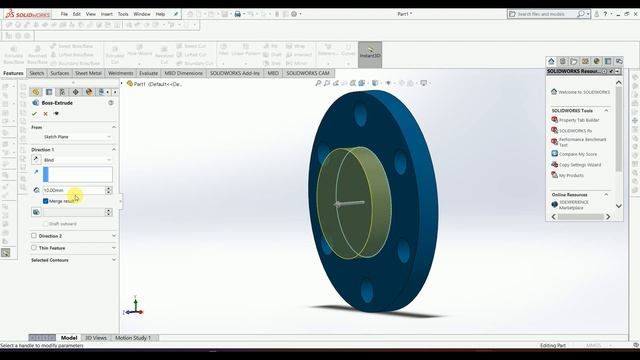The image size is (640, 360).
Task: Switch to the Evaluate tab
Action: [x=148, y=73]
